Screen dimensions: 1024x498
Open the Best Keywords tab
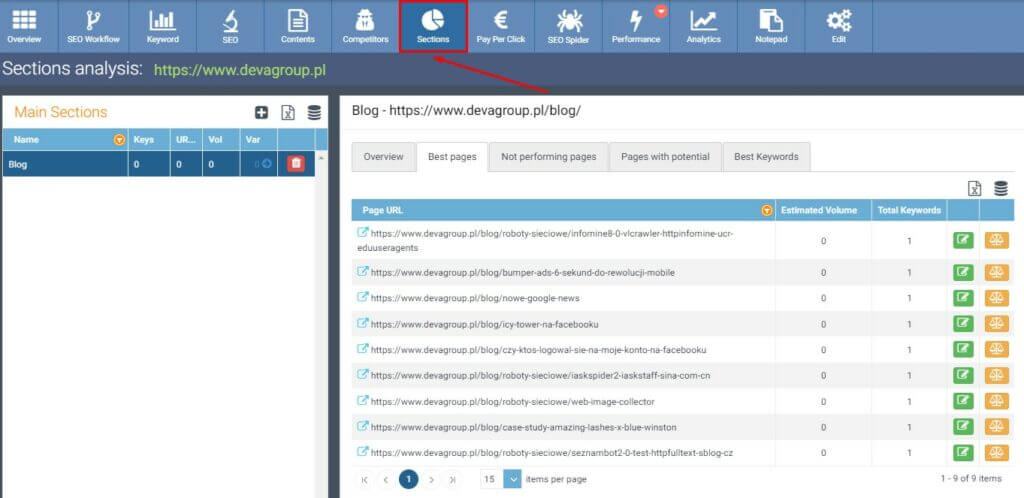click(766, 157)
